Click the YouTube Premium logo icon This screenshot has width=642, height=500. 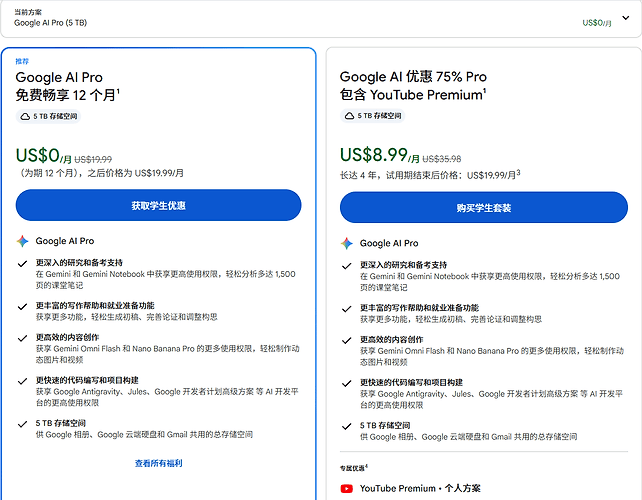pyautogui.click(x=346, y=489)
